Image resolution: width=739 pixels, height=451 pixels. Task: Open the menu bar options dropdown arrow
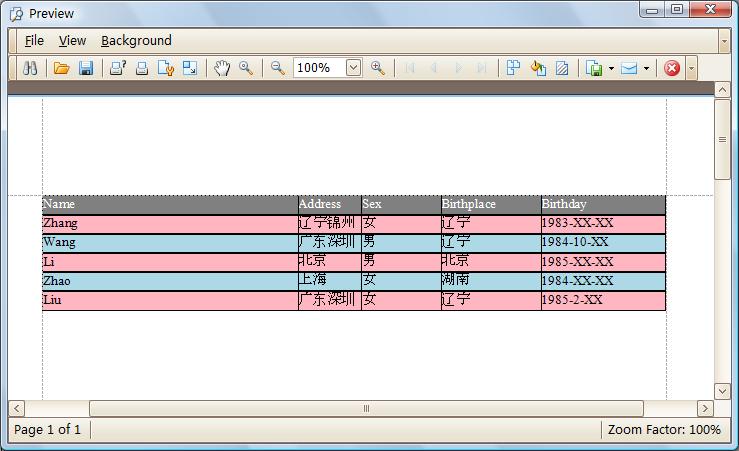(x=724, y=41)
